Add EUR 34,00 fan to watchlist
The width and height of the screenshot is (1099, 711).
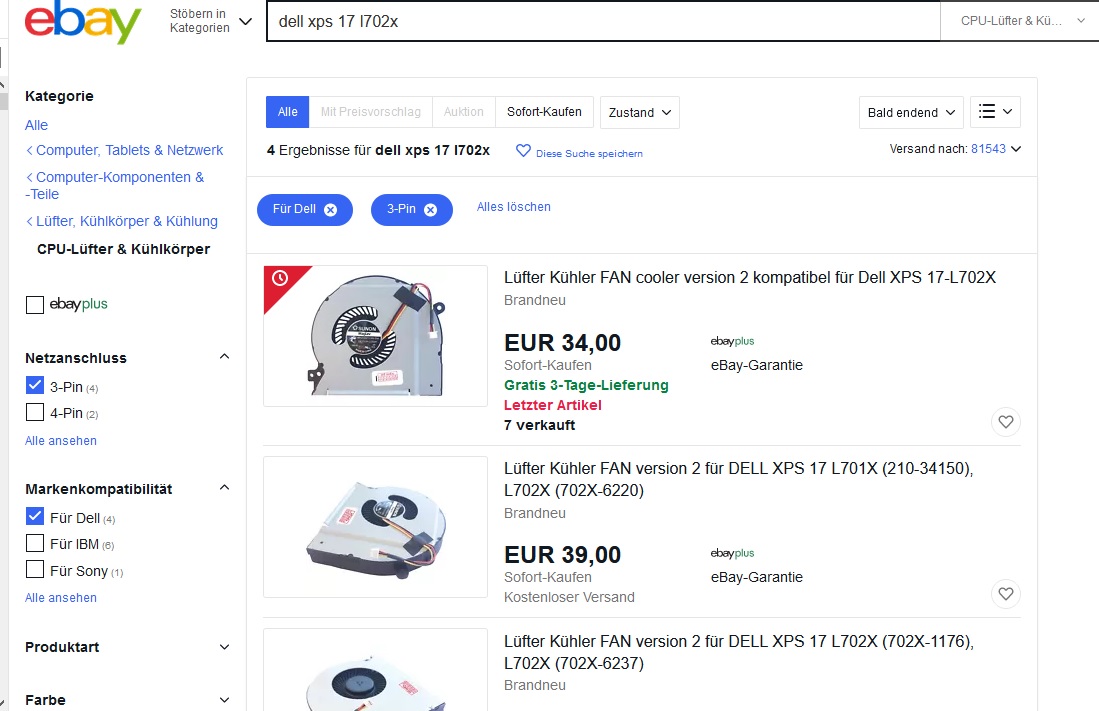tap(1006, 422)
